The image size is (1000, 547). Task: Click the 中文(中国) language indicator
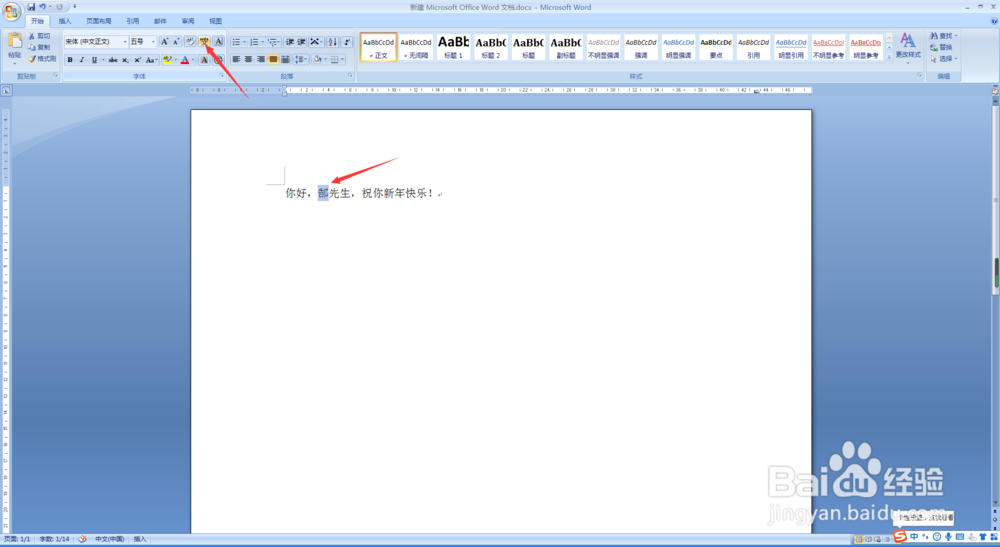click(110, 539)
